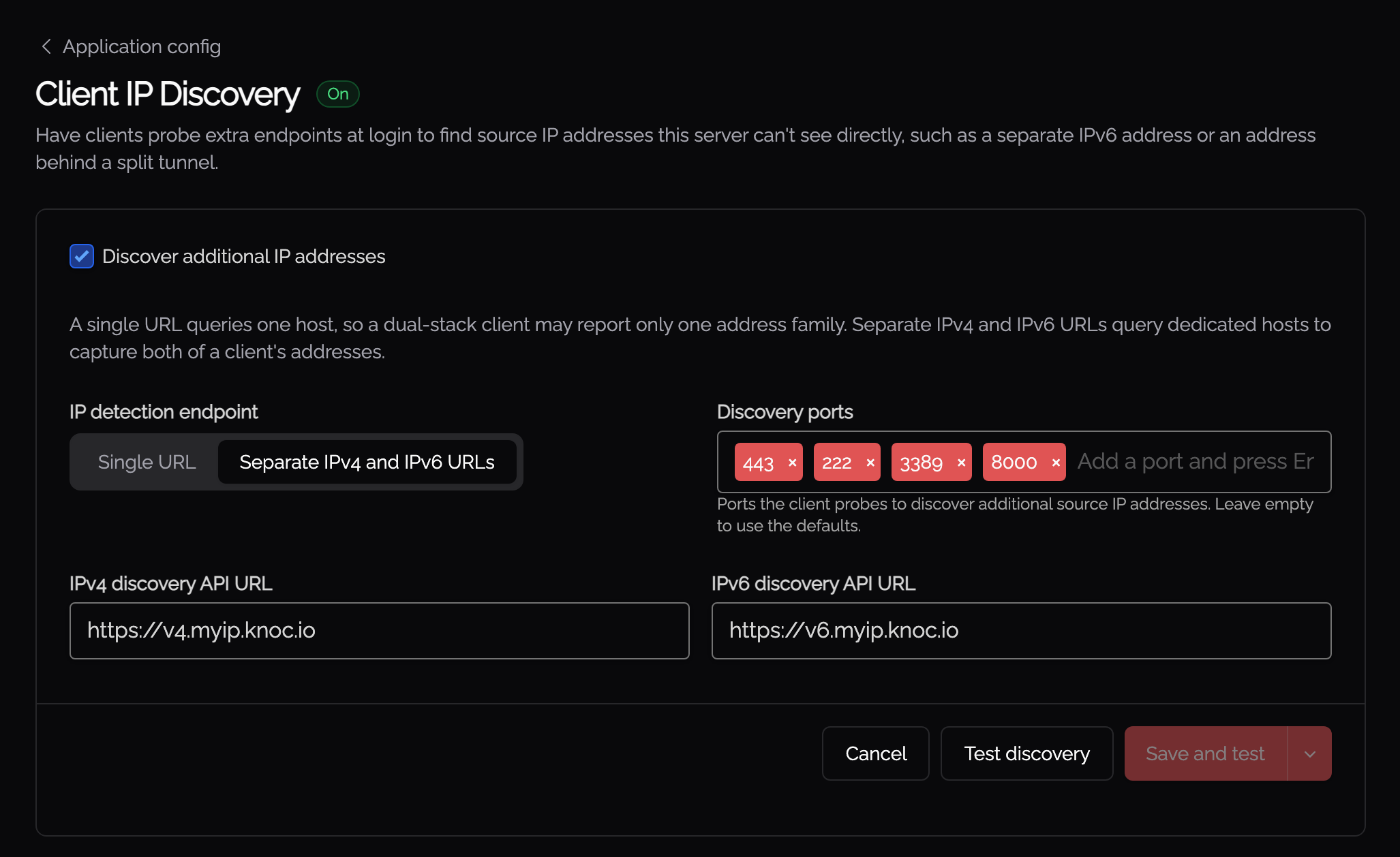Screen dimensions: 1400x857
Task: Focus the IPv6 discovery API URL field
Action: 1021,631
